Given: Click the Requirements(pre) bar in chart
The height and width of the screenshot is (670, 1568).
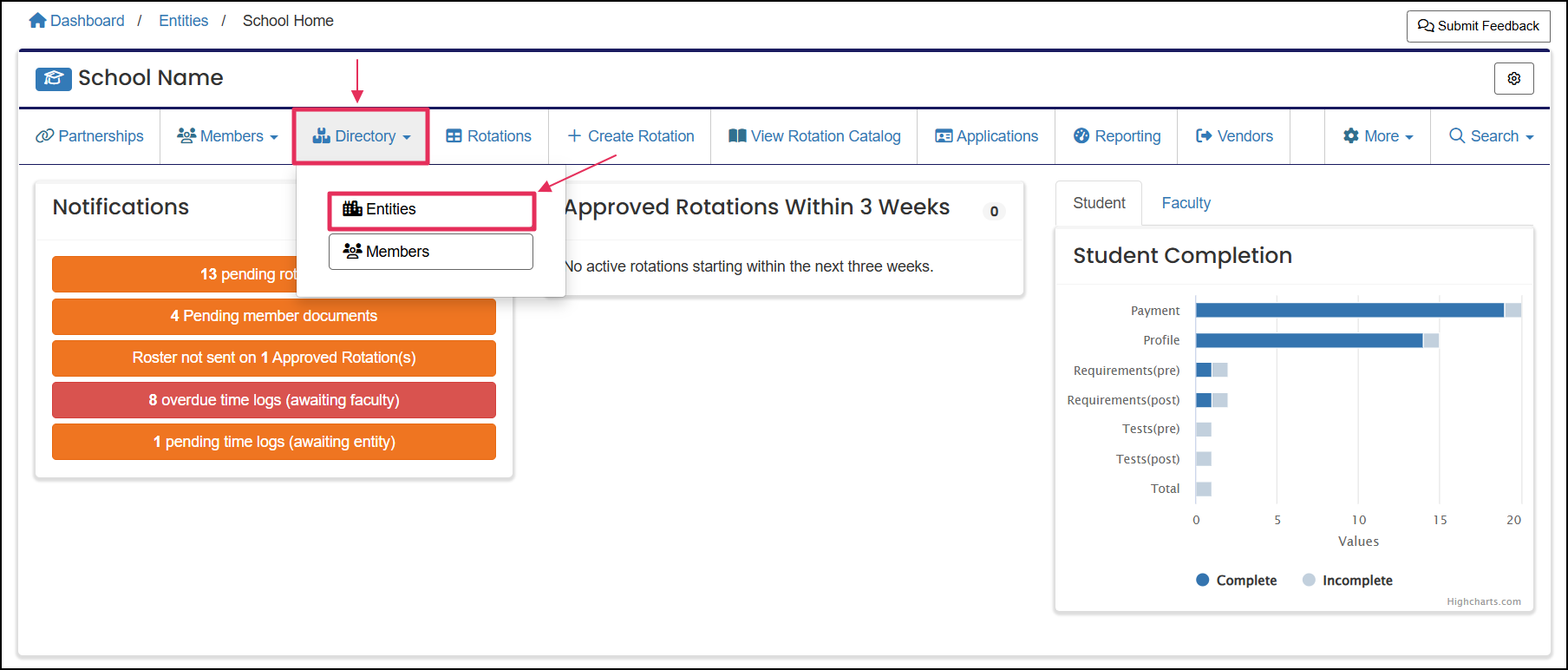Looking at the screenshot, I should point(1204,371).
